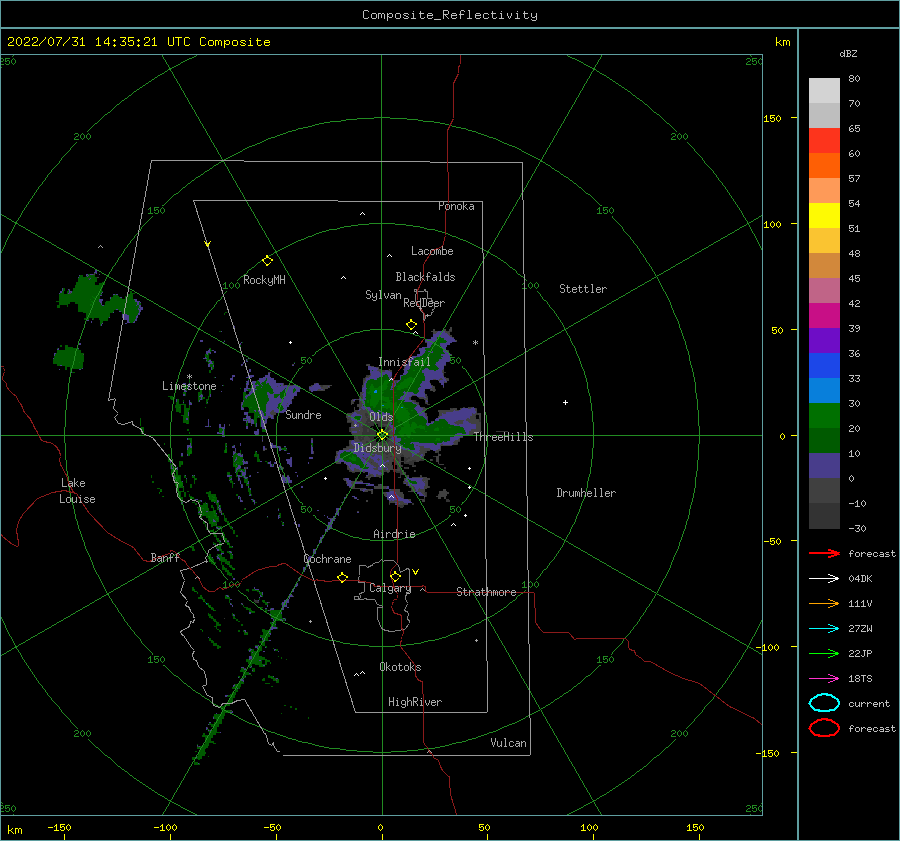Click the asterisk marker above Limestone
Viewport: 900px width, 841px height.
(189, 377)
